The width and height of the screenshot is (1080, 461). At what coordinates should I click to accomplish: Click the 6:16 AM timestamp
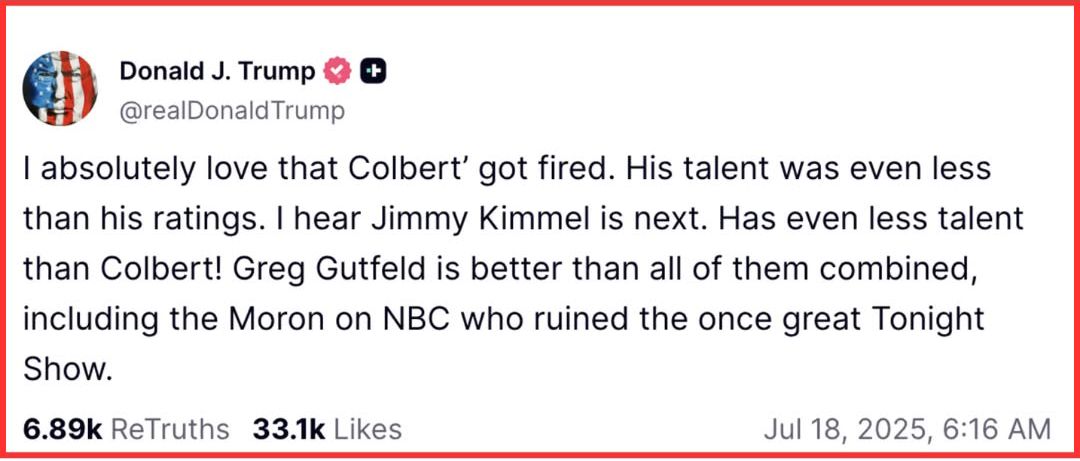[x=997, y=429]
